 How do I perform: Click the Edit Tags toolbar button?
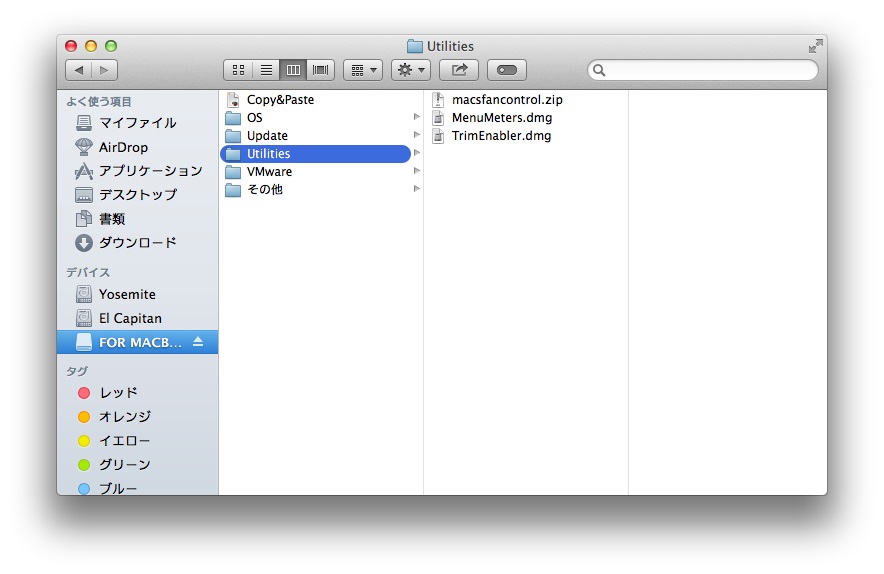click(507, 70)
